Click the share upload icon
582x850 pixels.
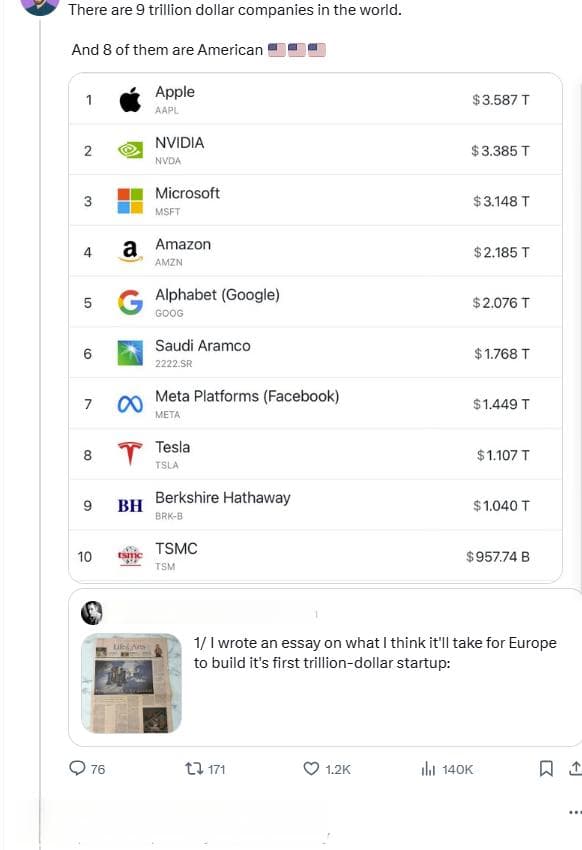(575, 768)
